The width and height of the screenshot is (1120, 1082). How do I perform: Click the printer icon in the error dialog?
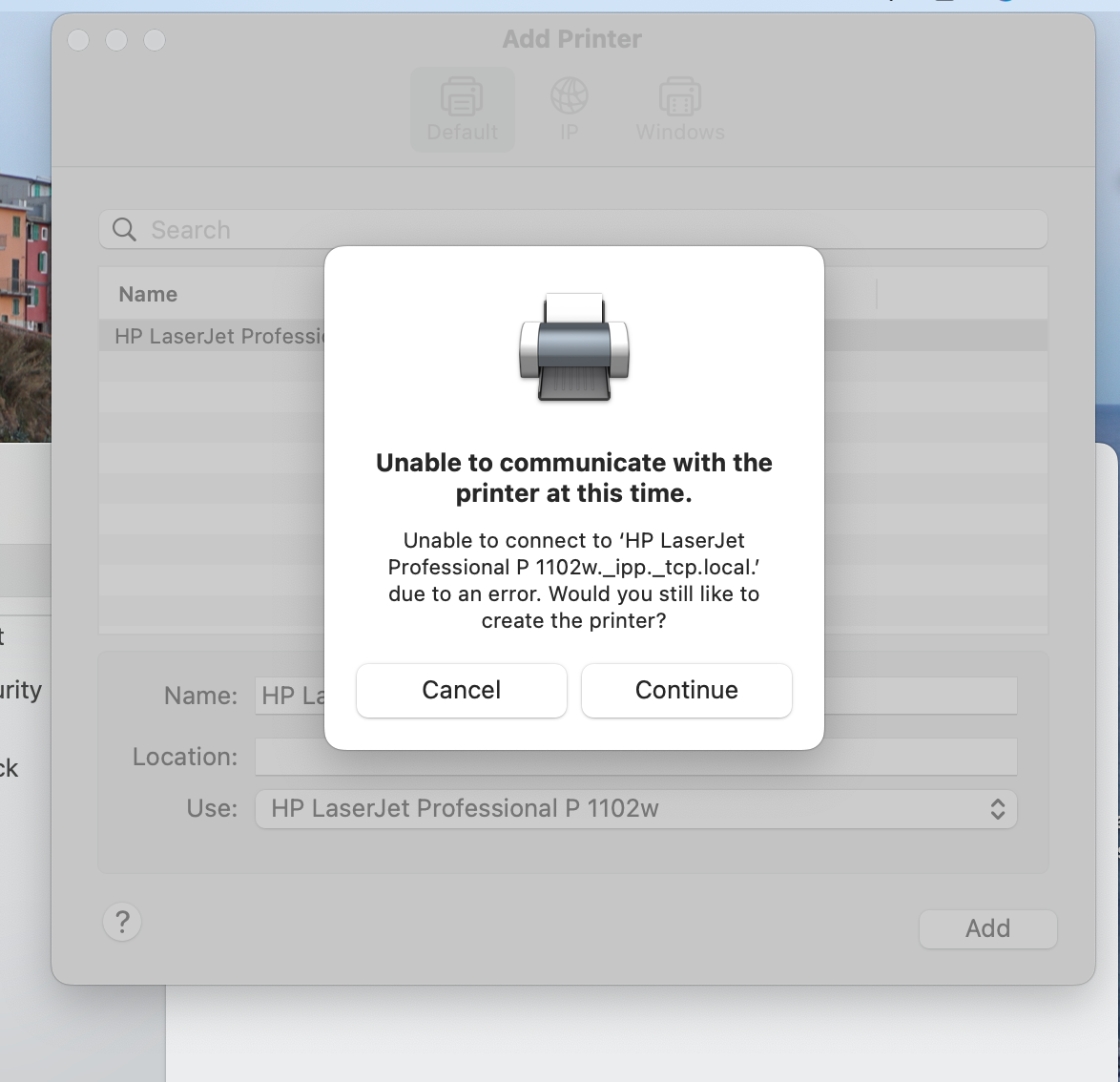tap(574, 347)
